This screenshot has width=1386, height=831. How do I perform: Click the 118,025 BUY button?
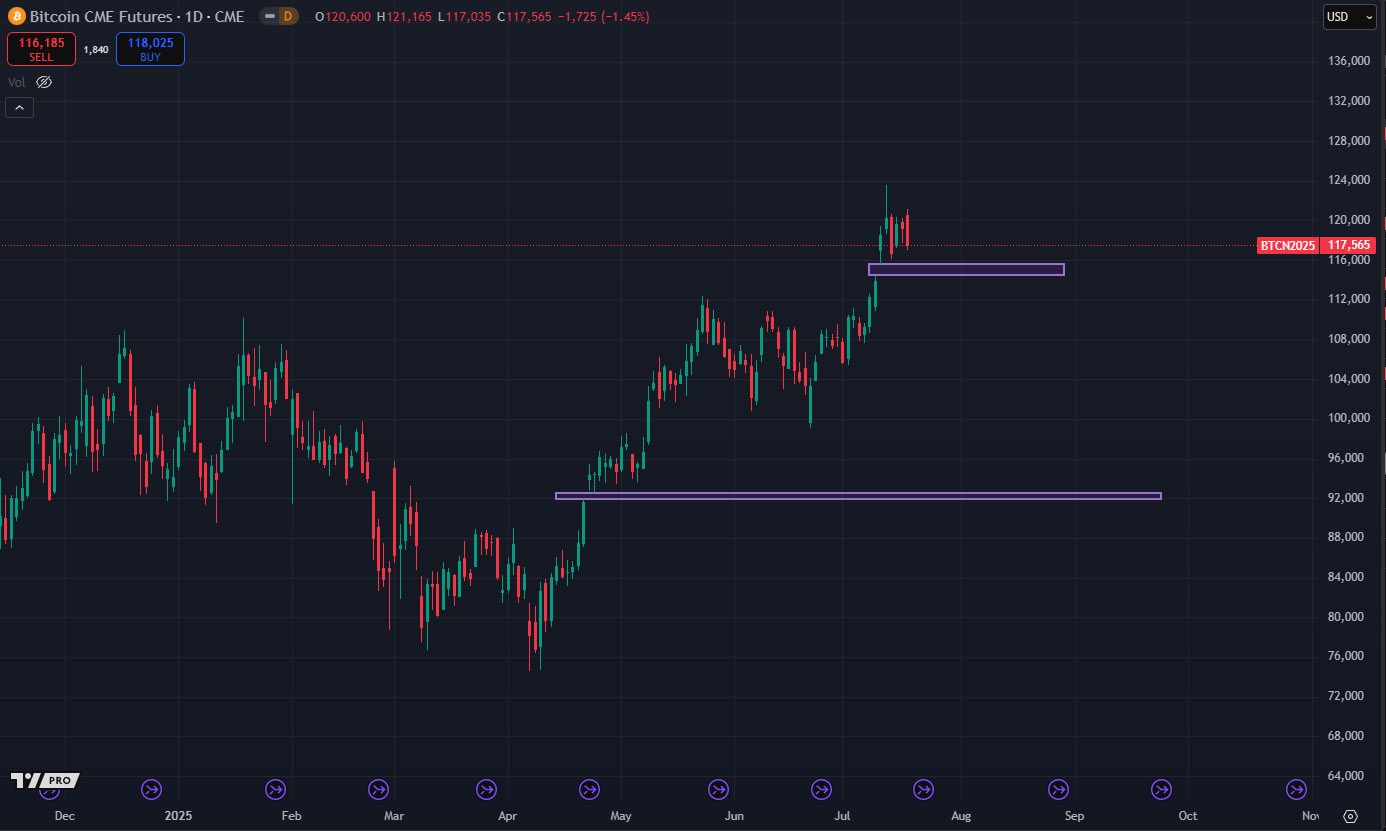click(x=150, y=50)
